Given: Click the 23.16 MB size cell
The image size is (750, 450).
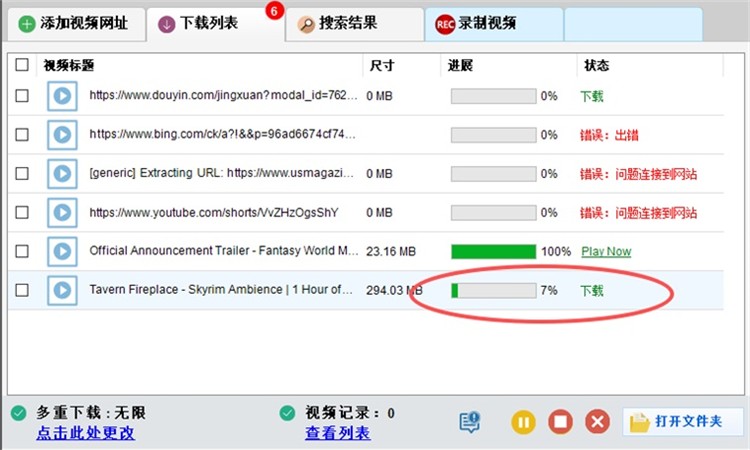Looking at the screenshot, I should tap(391, 252).
